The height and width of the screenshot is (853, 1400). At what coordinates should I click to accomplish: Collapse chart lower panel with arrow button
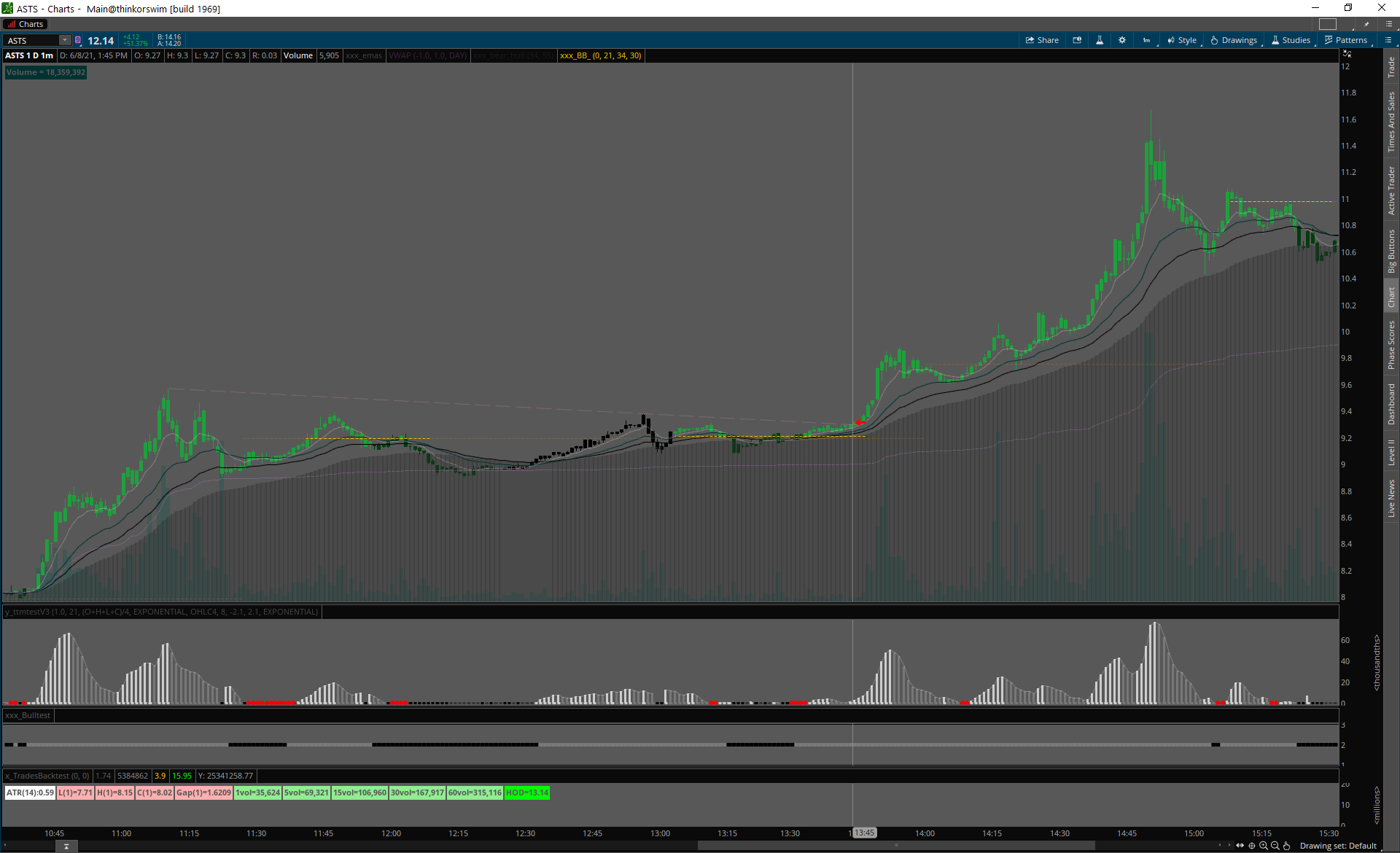pyautogui.click(x=66, y=846)
